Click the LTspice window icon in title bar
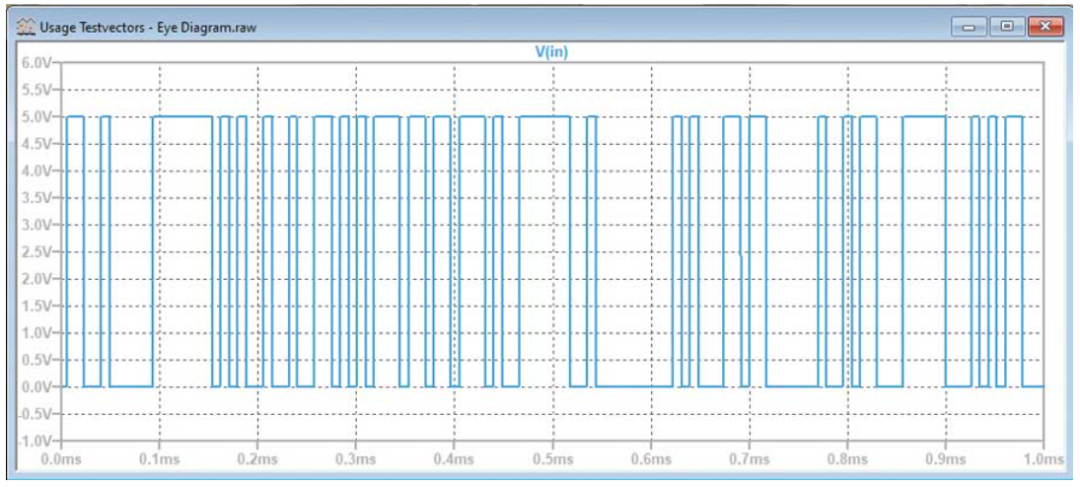Viewport: 1080px width, 487px height. click(27, 27)
